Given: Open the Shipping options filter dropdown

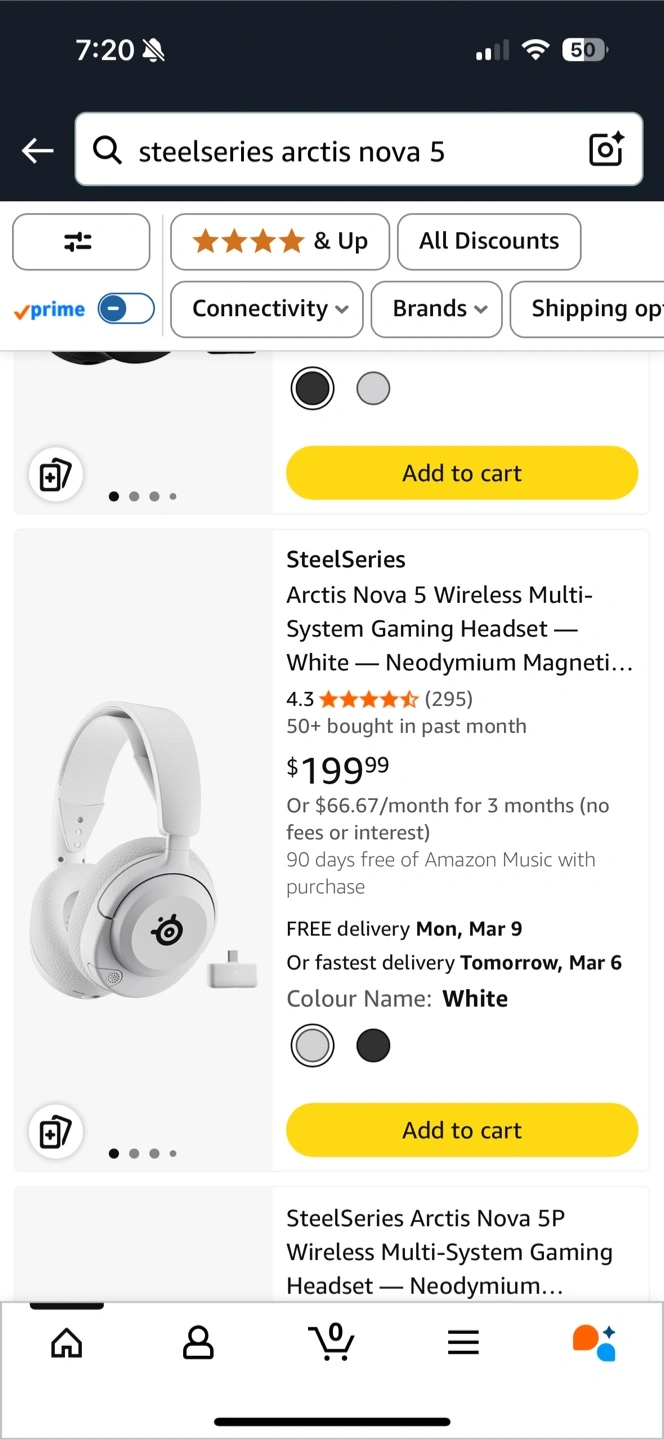Looking at the screenshot, I should coord(590,309).
